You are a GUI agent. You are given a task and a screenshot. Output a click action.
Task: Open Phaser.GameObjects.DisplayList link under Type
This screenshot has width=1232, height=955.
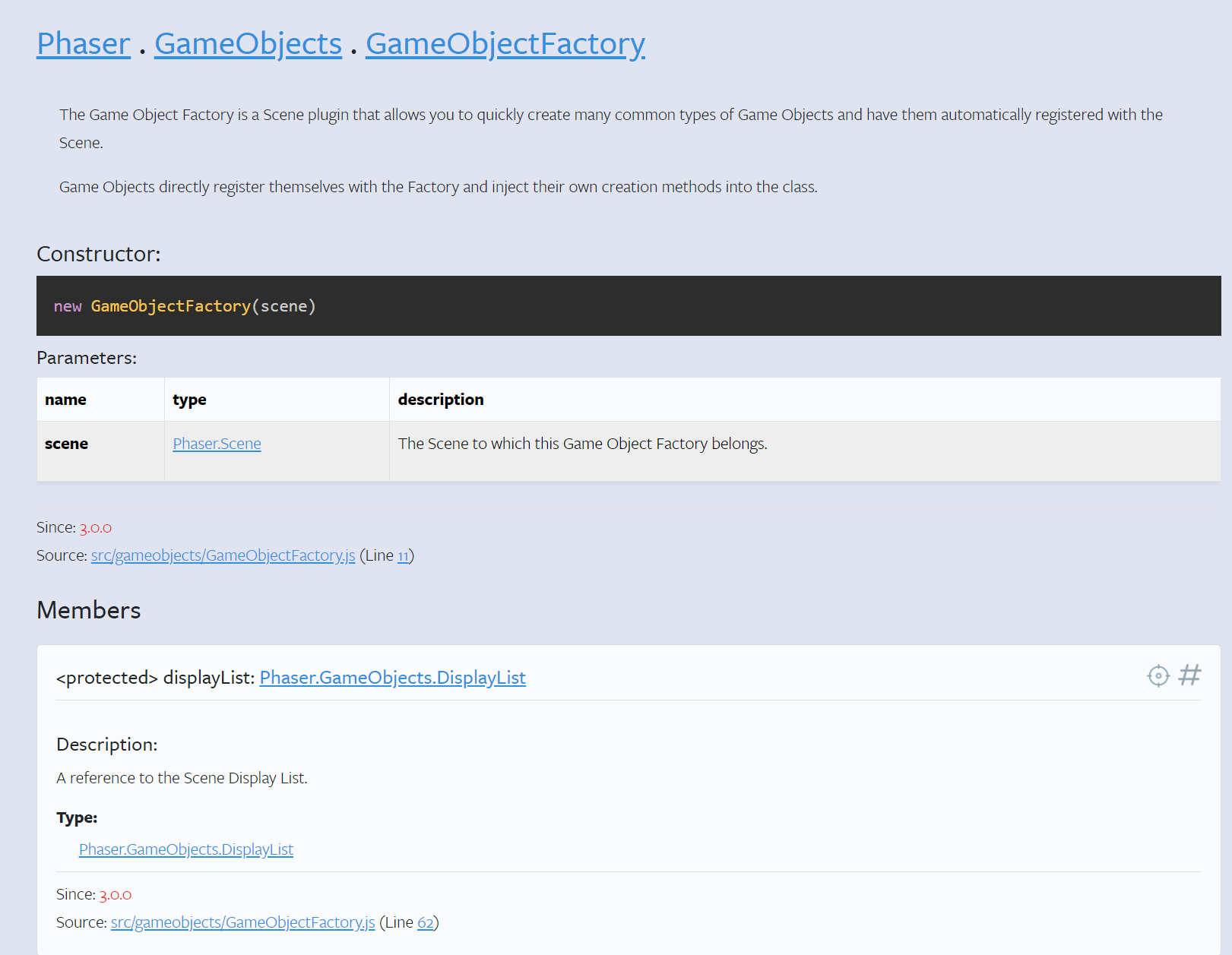186,849
